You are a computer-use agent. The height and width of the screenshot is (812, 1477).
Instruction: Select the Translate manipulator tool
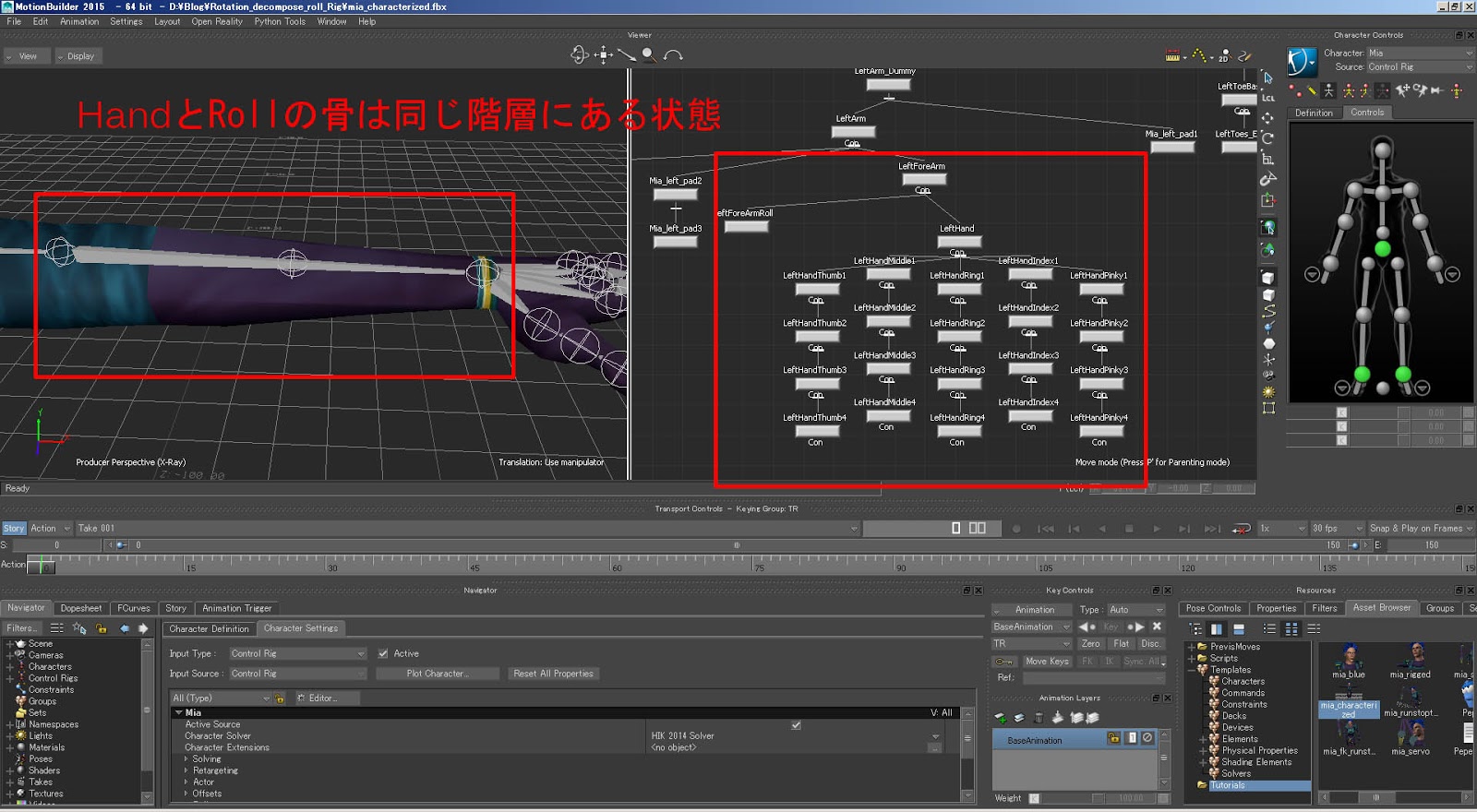tap(1268, 117)
